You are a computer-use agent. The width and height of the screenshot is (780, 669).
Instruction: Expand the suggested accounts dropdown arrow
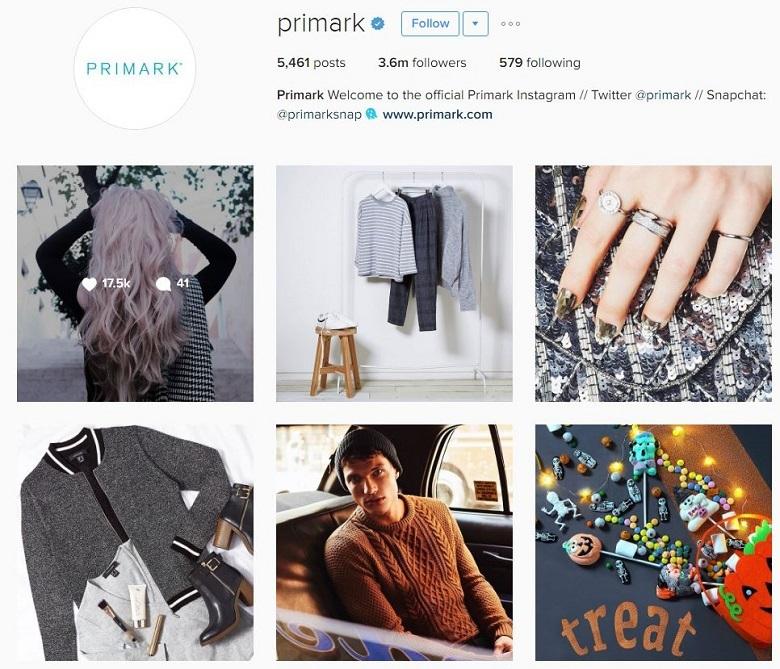476,24
